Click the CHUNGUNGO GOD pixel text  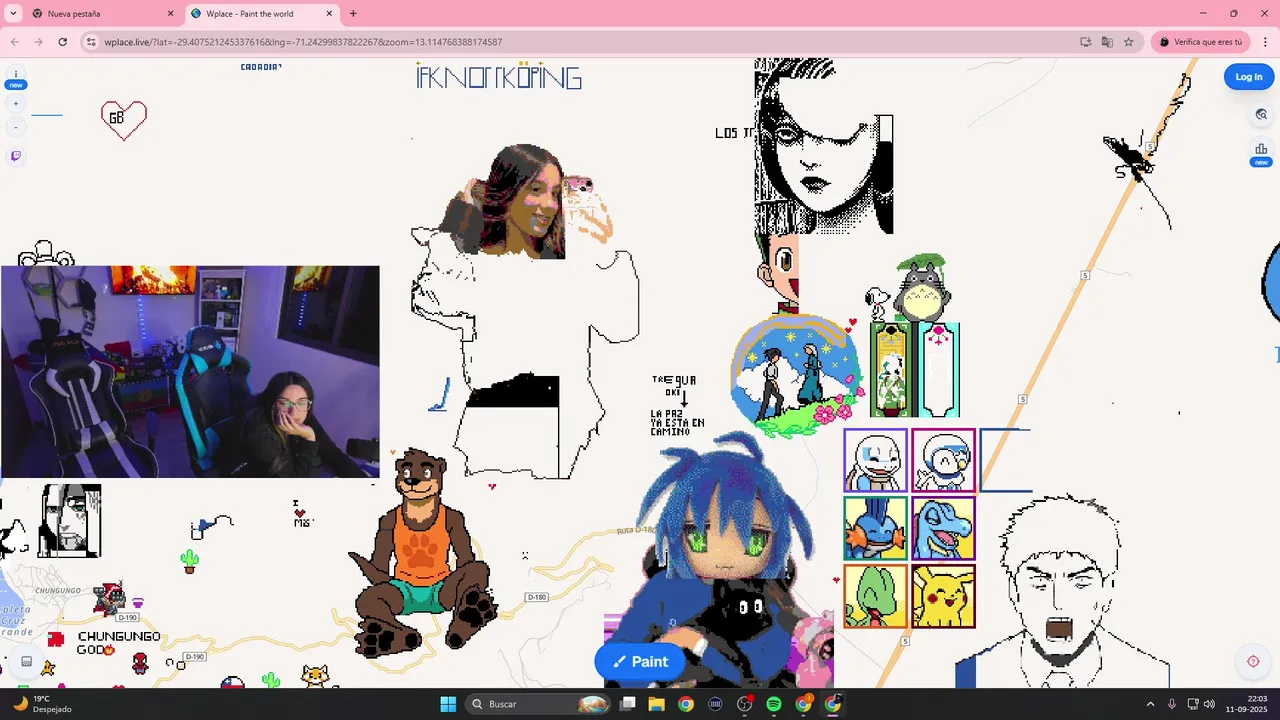[x=119, y=643]
